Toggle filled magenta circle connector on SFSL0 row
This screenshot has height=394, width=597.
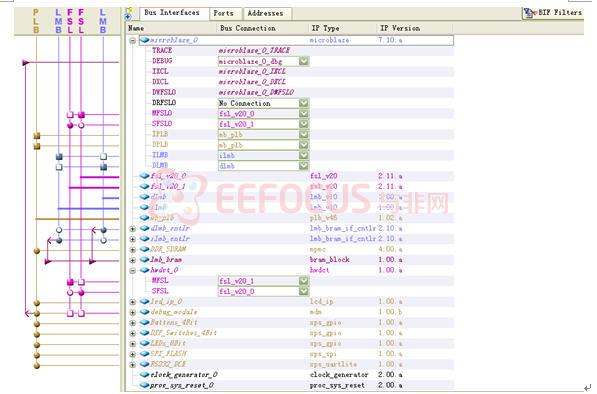[70, 125]
